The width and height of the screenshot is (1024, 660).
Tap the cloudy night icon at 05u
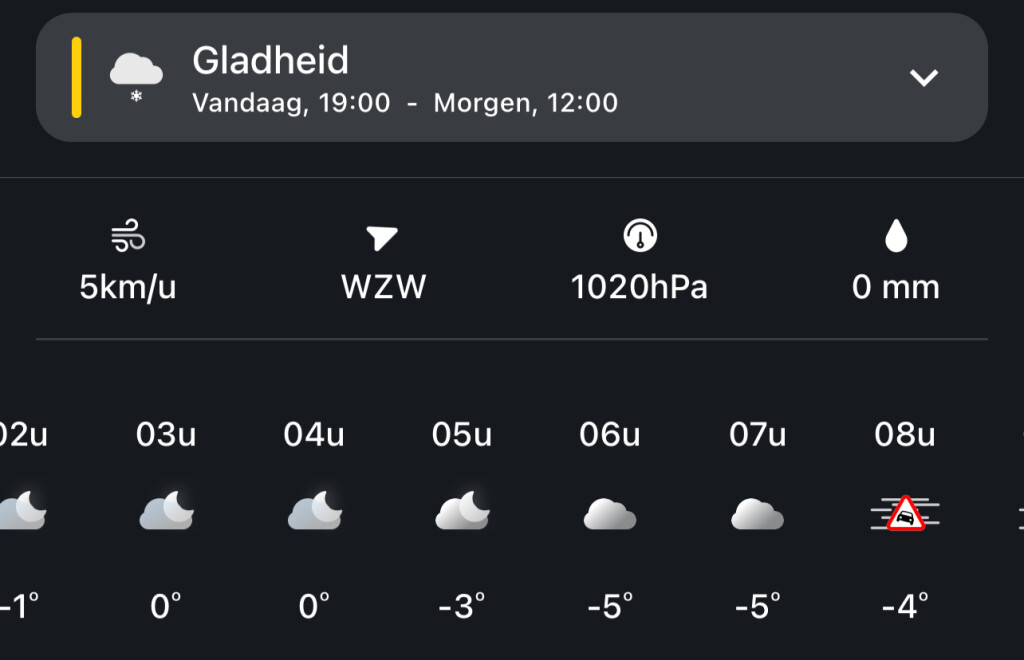462,512
